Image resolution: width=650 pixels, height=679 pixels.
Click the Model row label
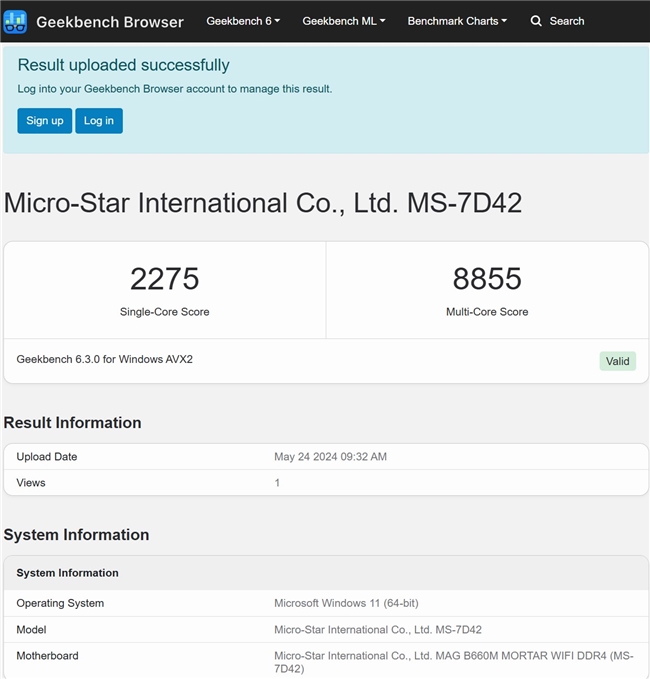pos(31,630)
